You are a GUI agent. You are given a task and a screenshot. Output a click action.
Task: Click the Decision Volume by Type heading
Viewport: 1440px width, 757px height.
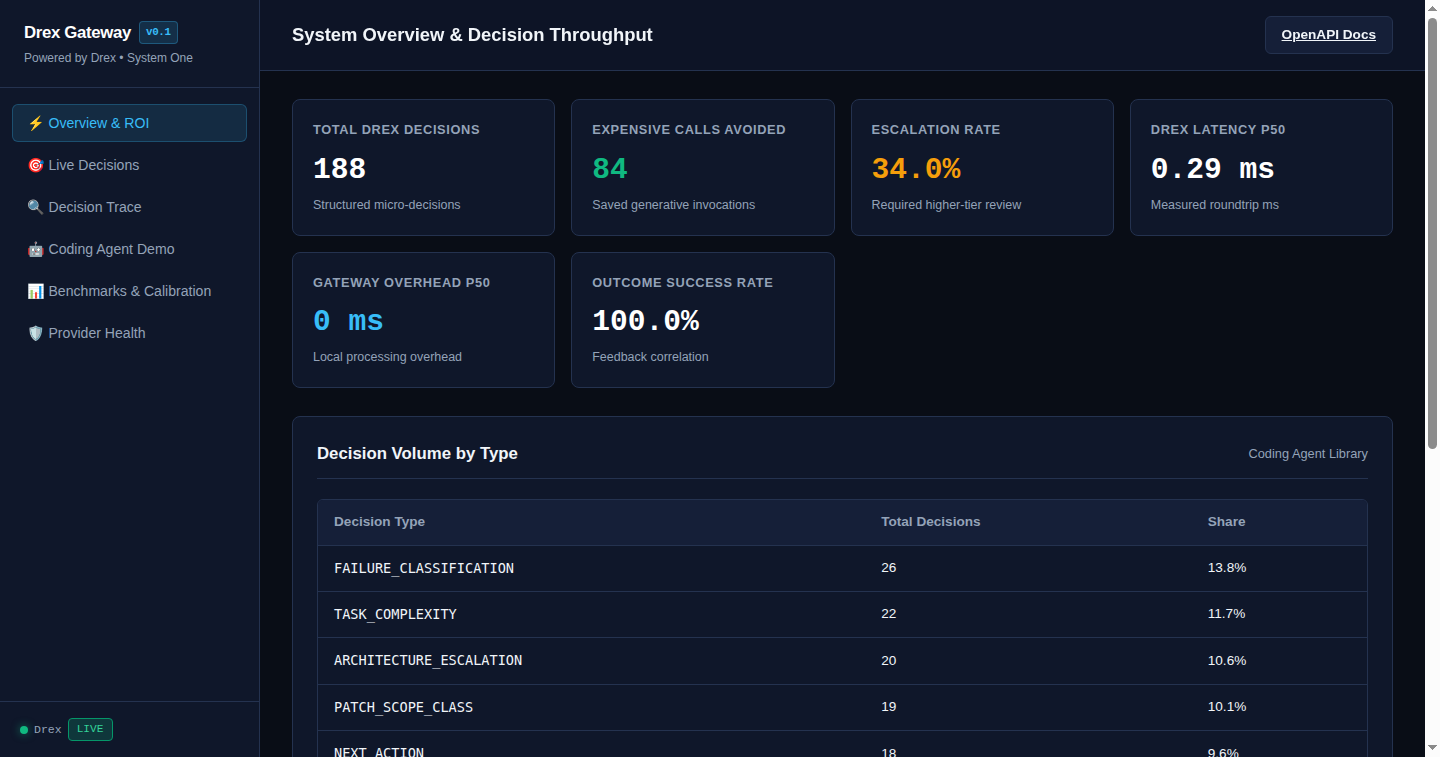coord(417,454)
